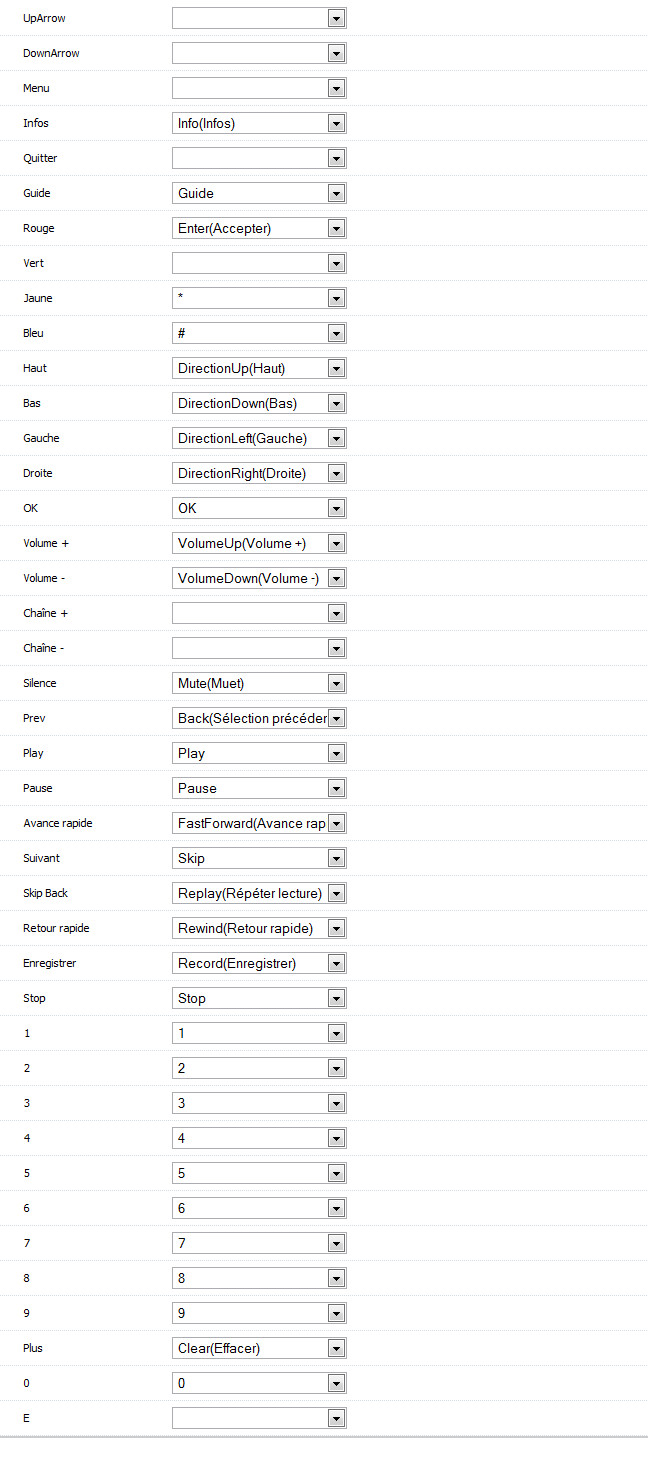The width and height of the screenshot is (648, 1459).
Task: Open the Guide row combo box
Action: pos(259,193)
